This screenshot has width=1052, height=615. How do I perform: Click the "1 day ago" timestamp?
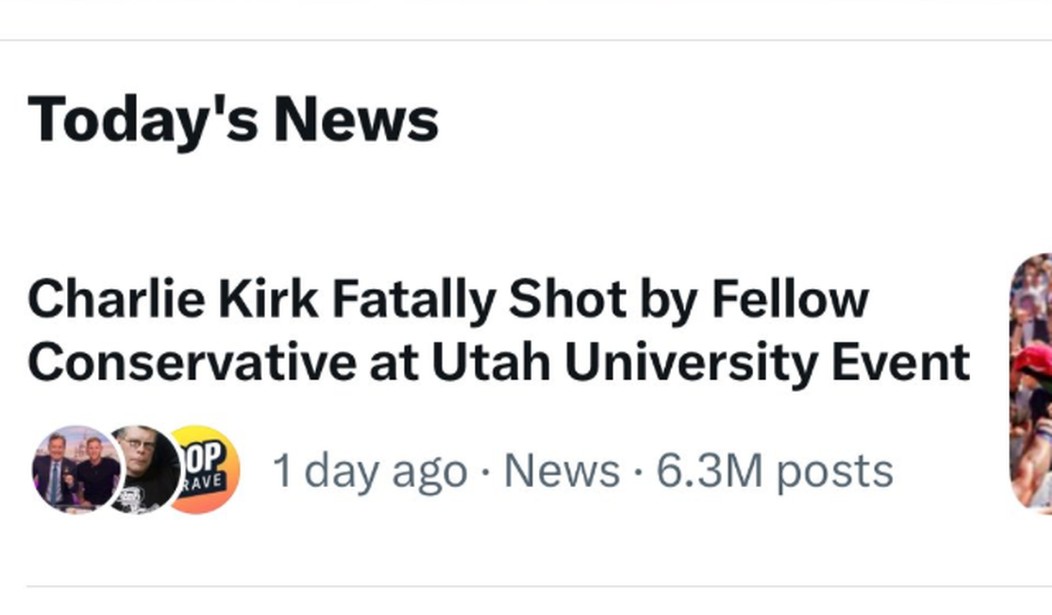pyautogui.click(x=369, y=471)
